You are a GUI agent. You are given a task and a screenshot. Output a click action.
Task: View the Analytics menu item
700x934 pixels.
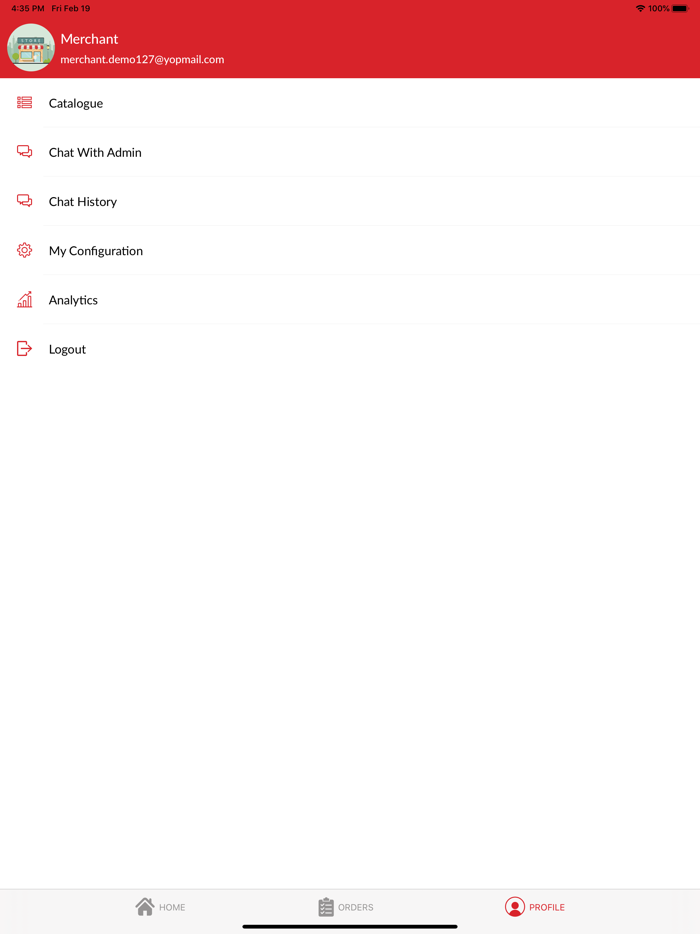[350, 300]
